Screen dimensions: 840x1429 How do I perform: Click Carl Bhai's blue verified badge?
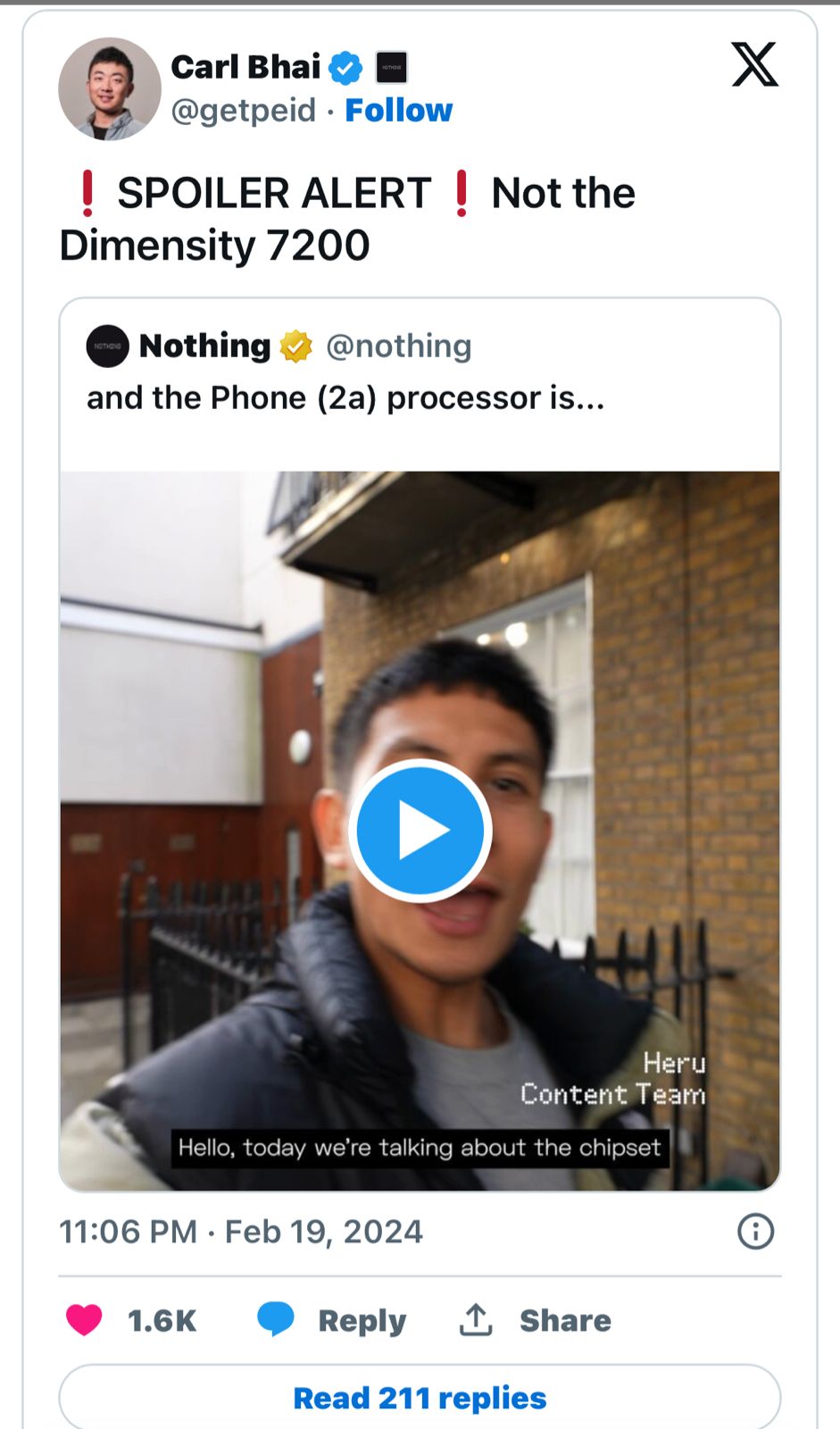point(345,68)
